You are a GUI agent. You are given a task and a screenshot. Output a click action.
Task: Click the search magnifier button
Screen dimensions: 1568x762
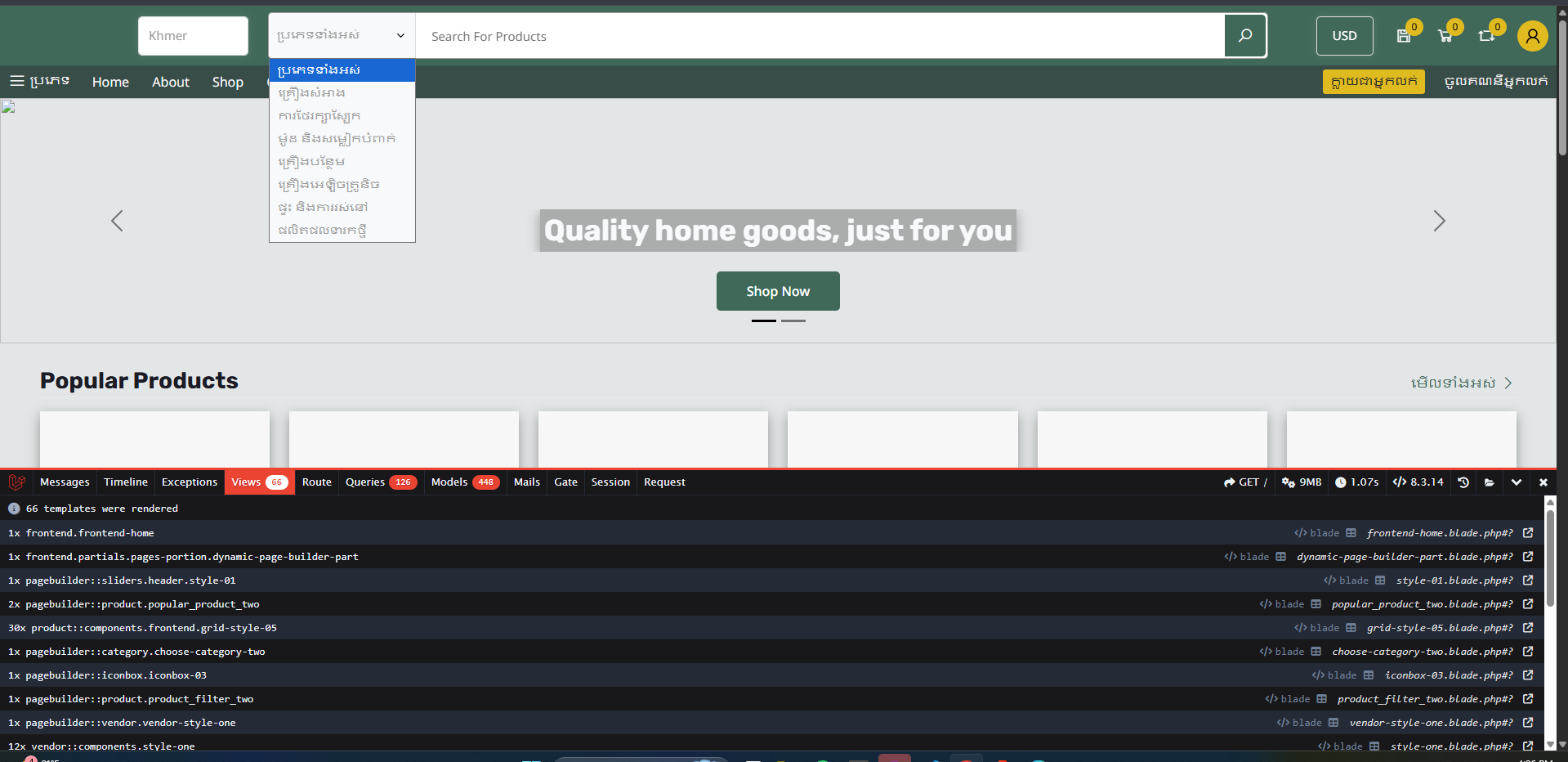coord(1244,36)
